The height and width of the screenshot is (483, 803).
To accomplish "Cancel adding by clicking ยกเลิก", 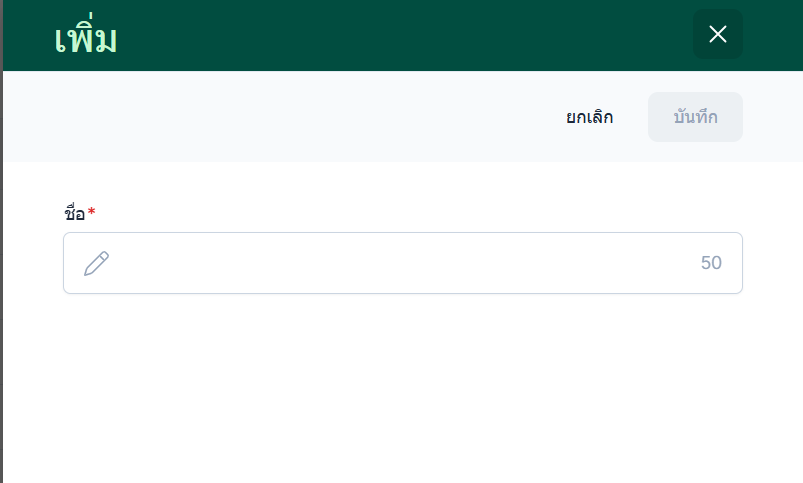I will (x=590, y=117).
